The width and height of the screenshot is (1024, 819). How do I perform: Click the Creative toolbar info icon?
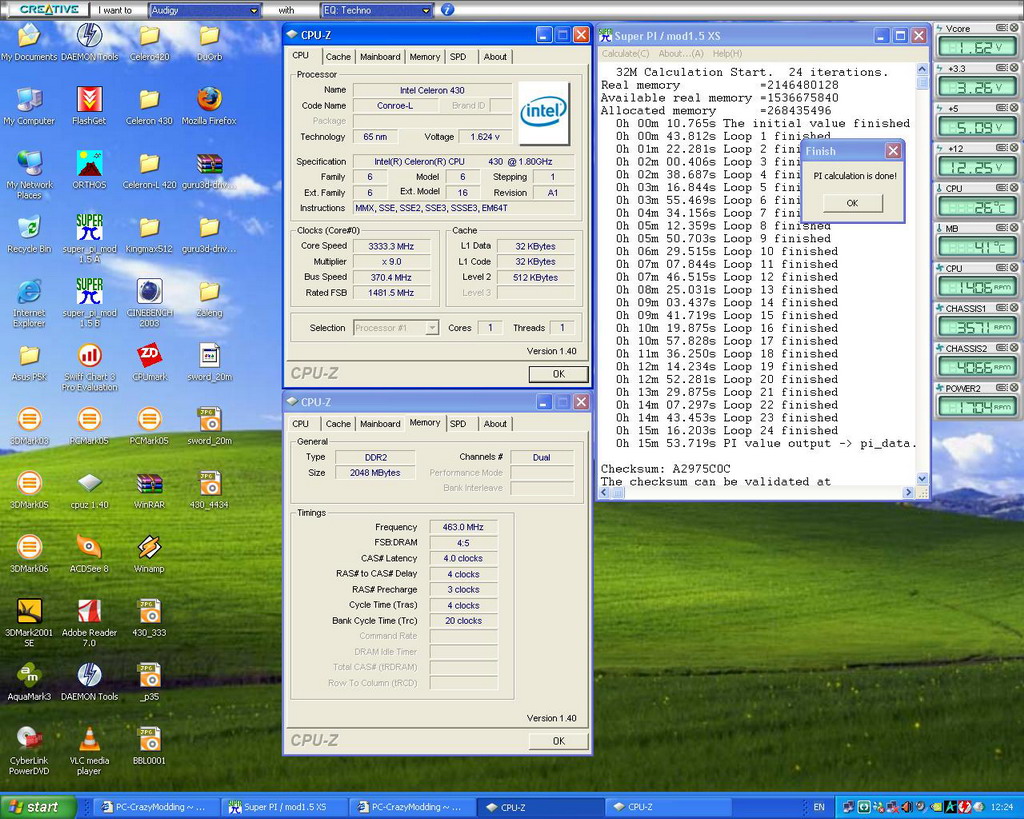(x=447, y=10)
